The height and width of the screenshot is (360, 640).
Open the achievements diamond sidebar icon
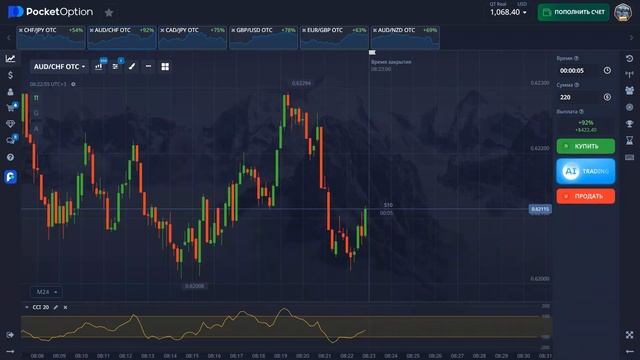[x=10, y=124]
